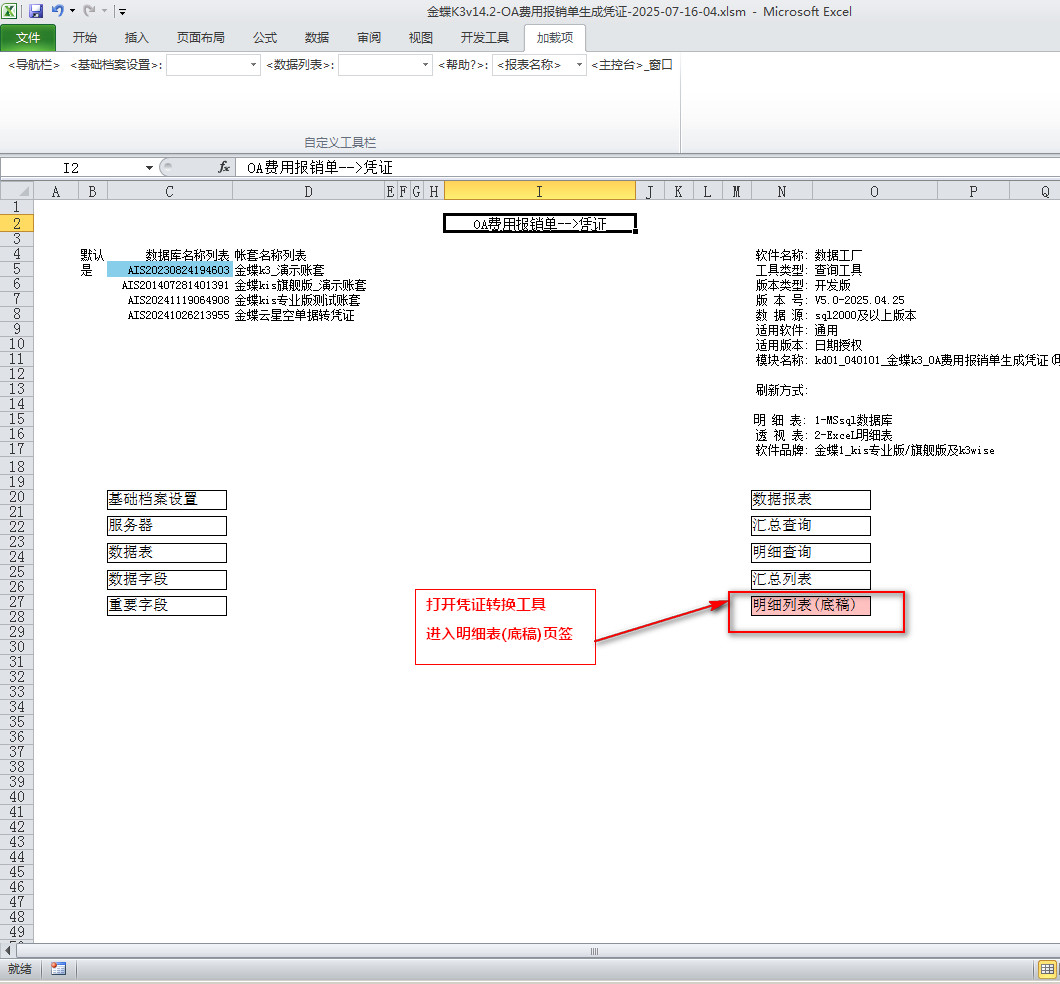Select database cell AIS20230824194603
Viewport: 1060px width, 984px height.
(x=170, y=270)
